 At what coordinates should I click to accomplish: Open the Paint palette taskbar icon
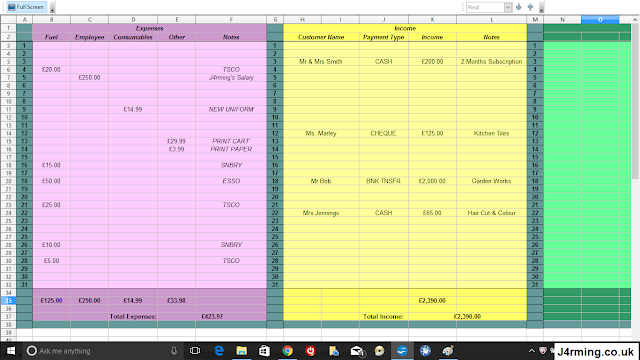pos(448,351)
